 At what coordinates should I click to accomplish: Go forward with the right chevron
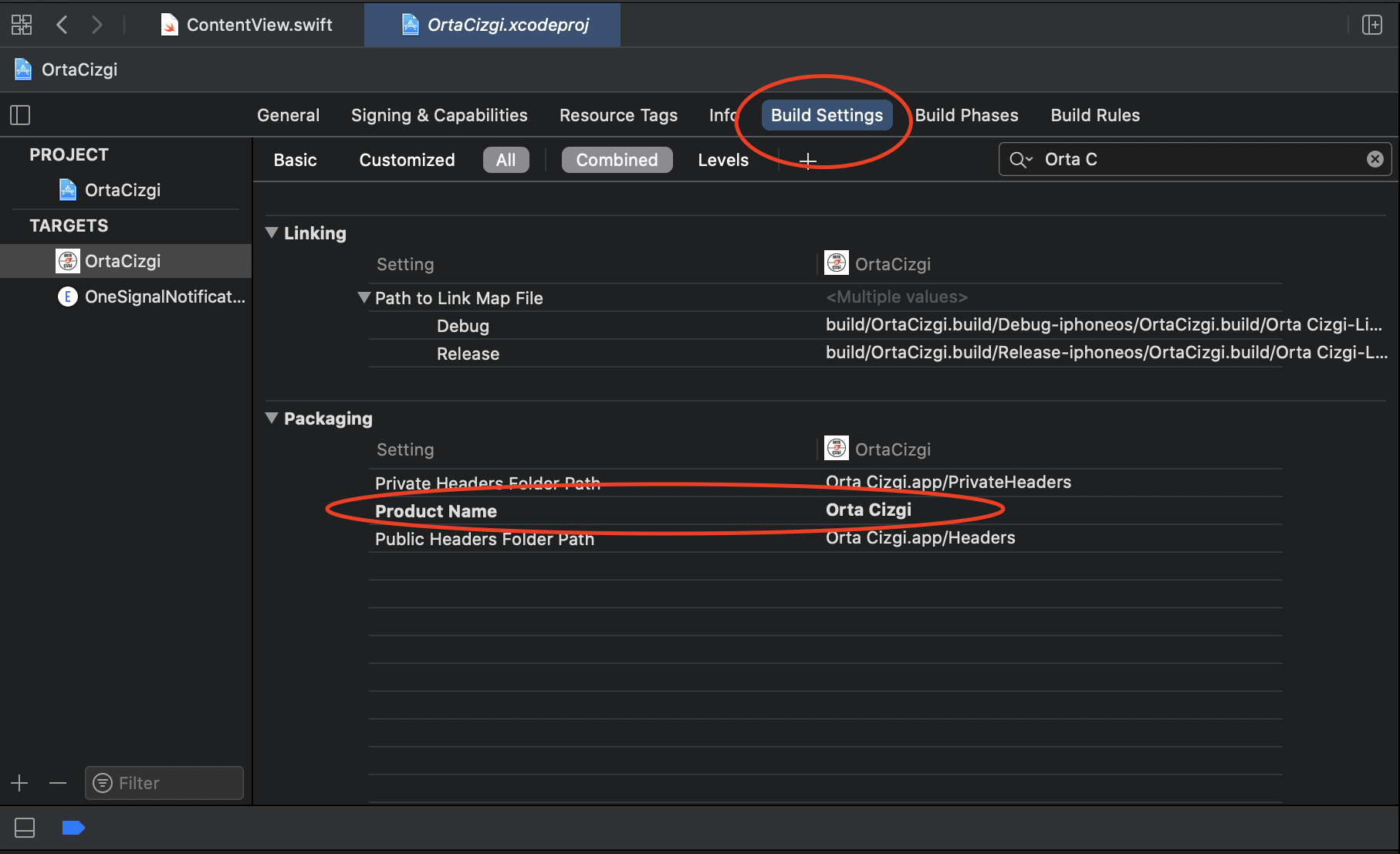click(96, 25)
